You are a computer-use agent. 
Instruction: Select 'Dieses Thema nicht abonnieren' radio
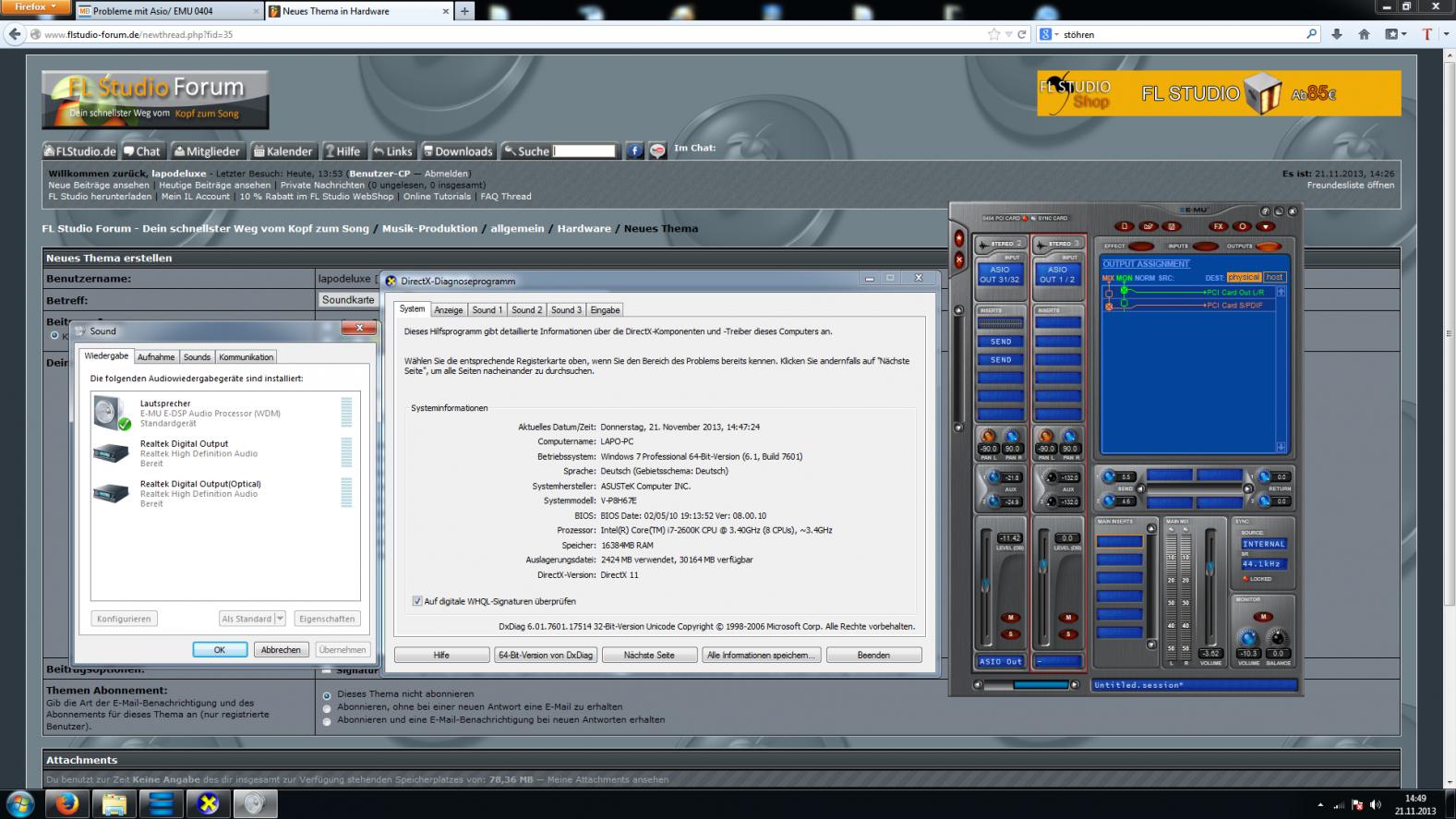click(327, 695)
